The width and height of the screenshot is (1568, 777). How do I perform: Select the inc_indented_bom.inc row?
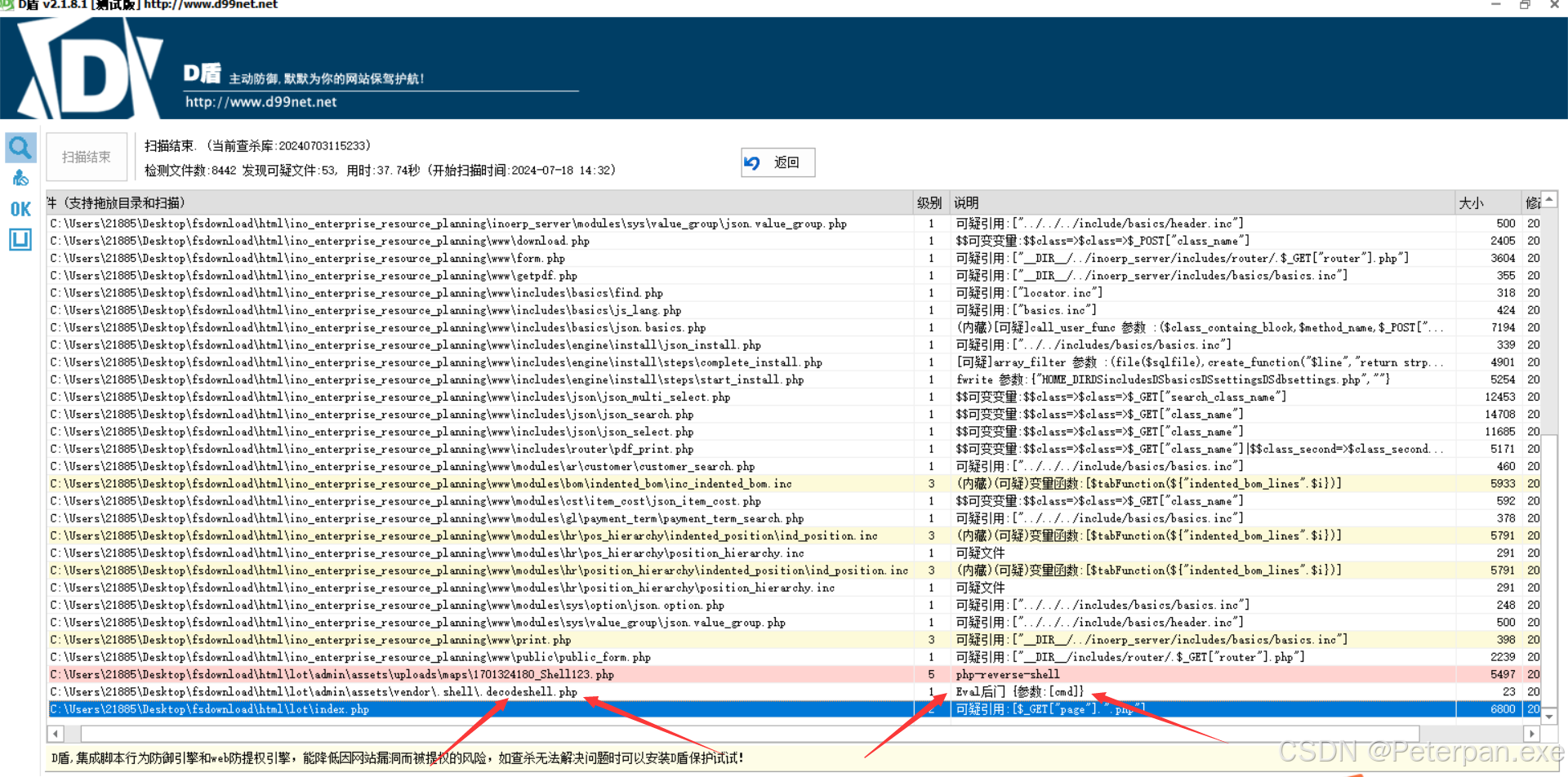[793, 484]
